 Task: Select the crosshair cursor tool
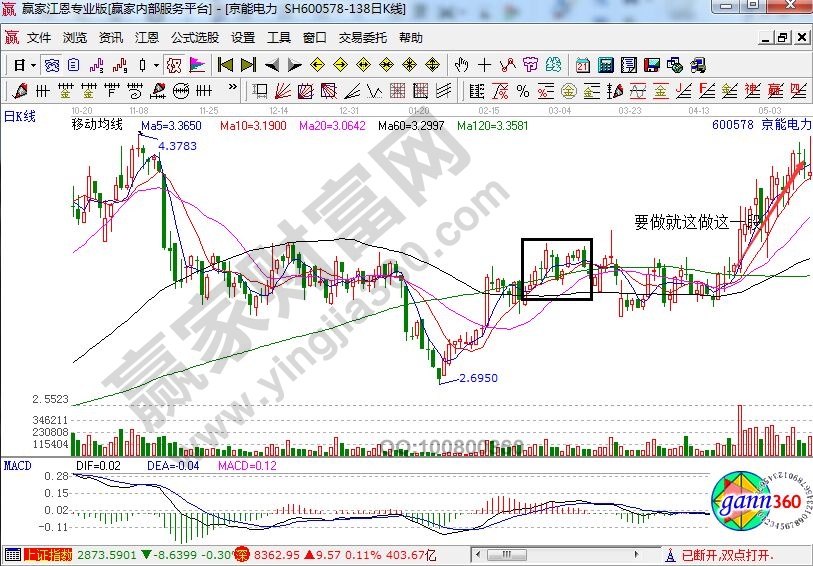484,65
